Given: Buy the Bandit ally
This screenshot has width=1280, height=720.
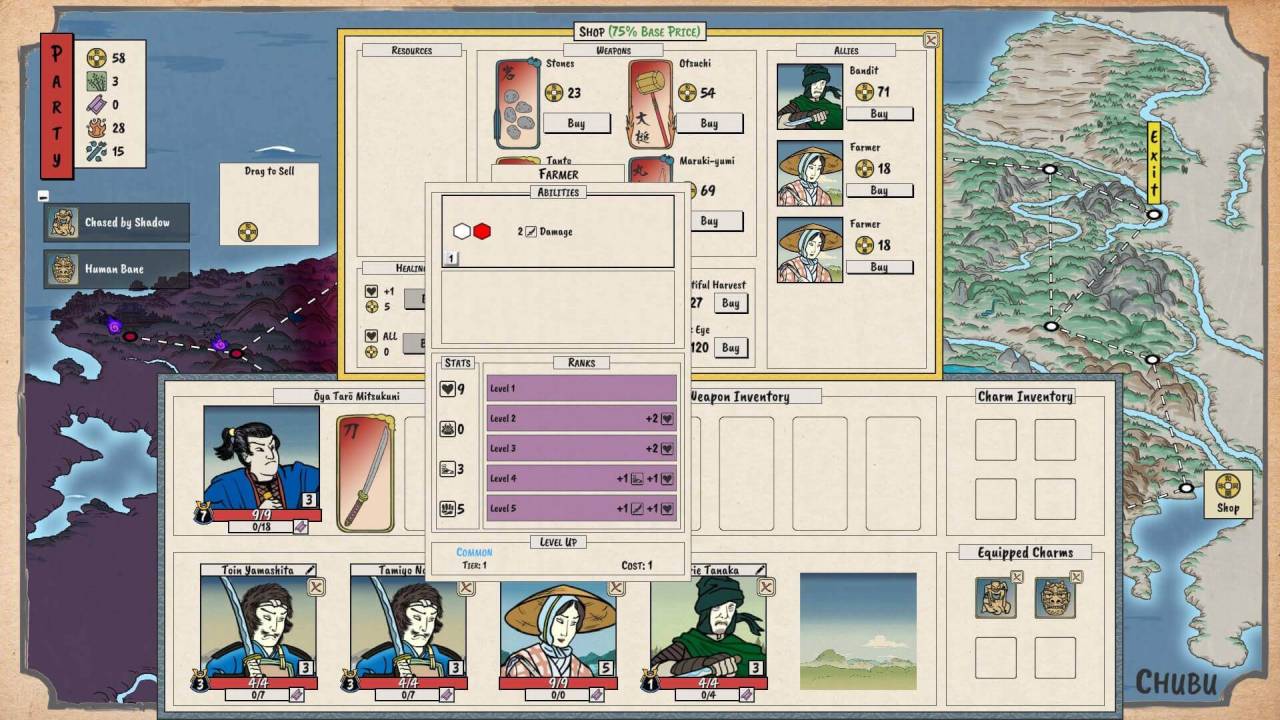Looking at the screenshot, I should (x=879, y=114).
